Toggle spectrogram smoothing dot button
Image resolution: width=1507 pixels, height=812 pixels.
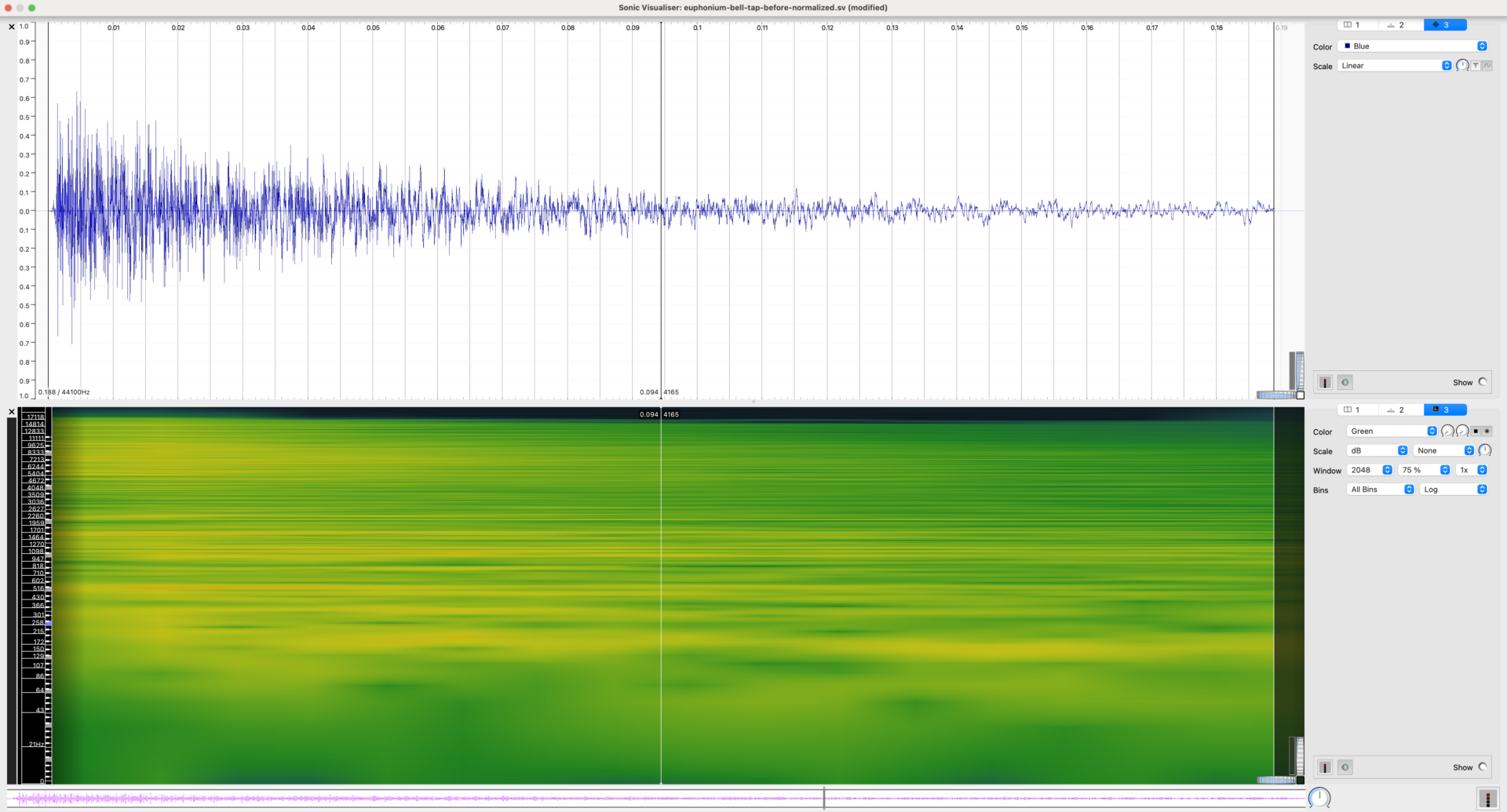(x=1487, y=431)
